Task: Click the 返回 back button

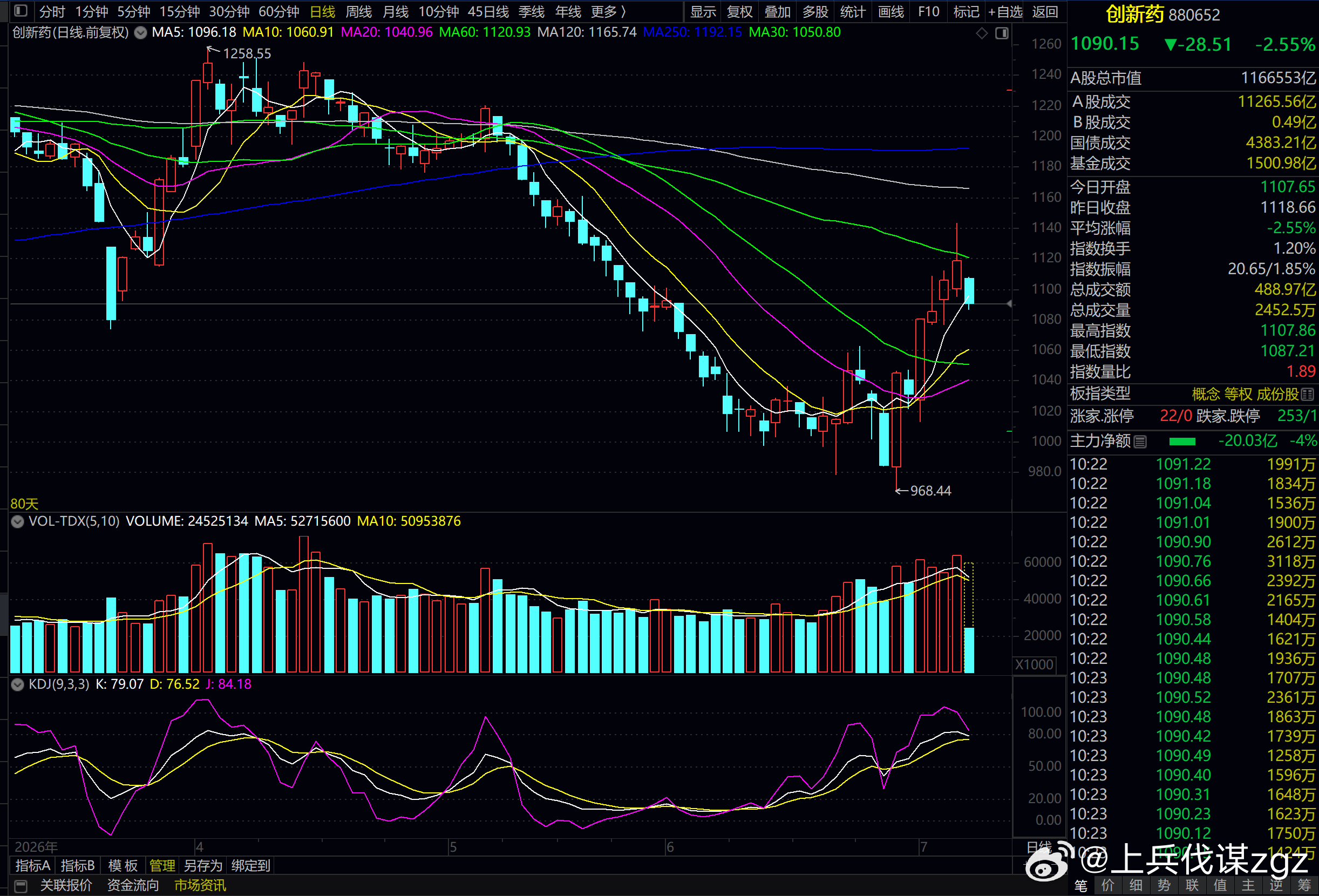Action: click(1045, 11)
